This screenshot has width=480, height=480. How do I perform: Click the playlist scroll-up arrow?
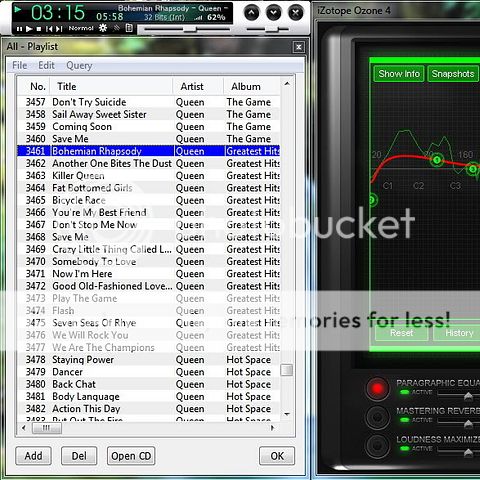click(287, 84)
